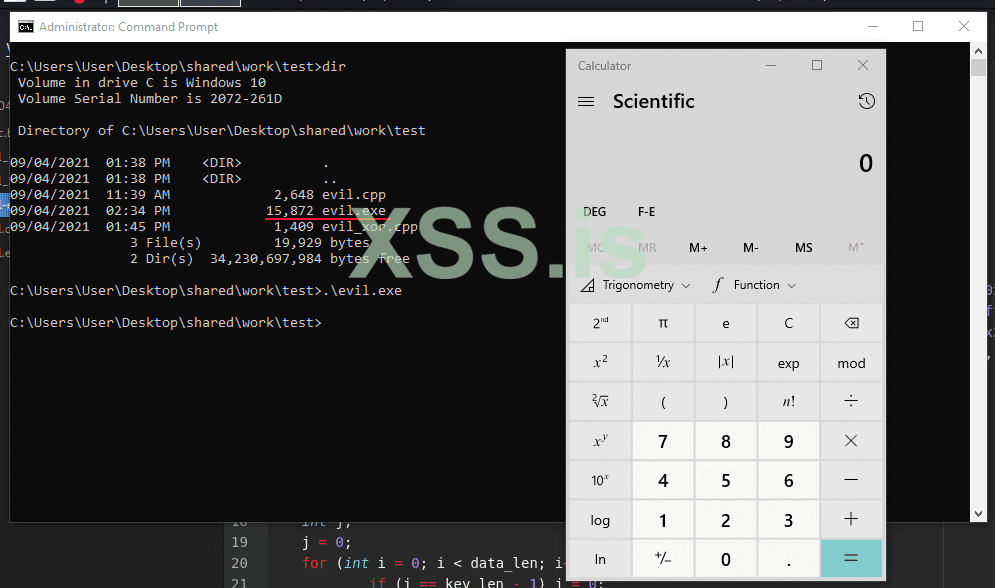Click the backspace key in Calculator
The height and width of the screenshot is (588, 995).
851,323
